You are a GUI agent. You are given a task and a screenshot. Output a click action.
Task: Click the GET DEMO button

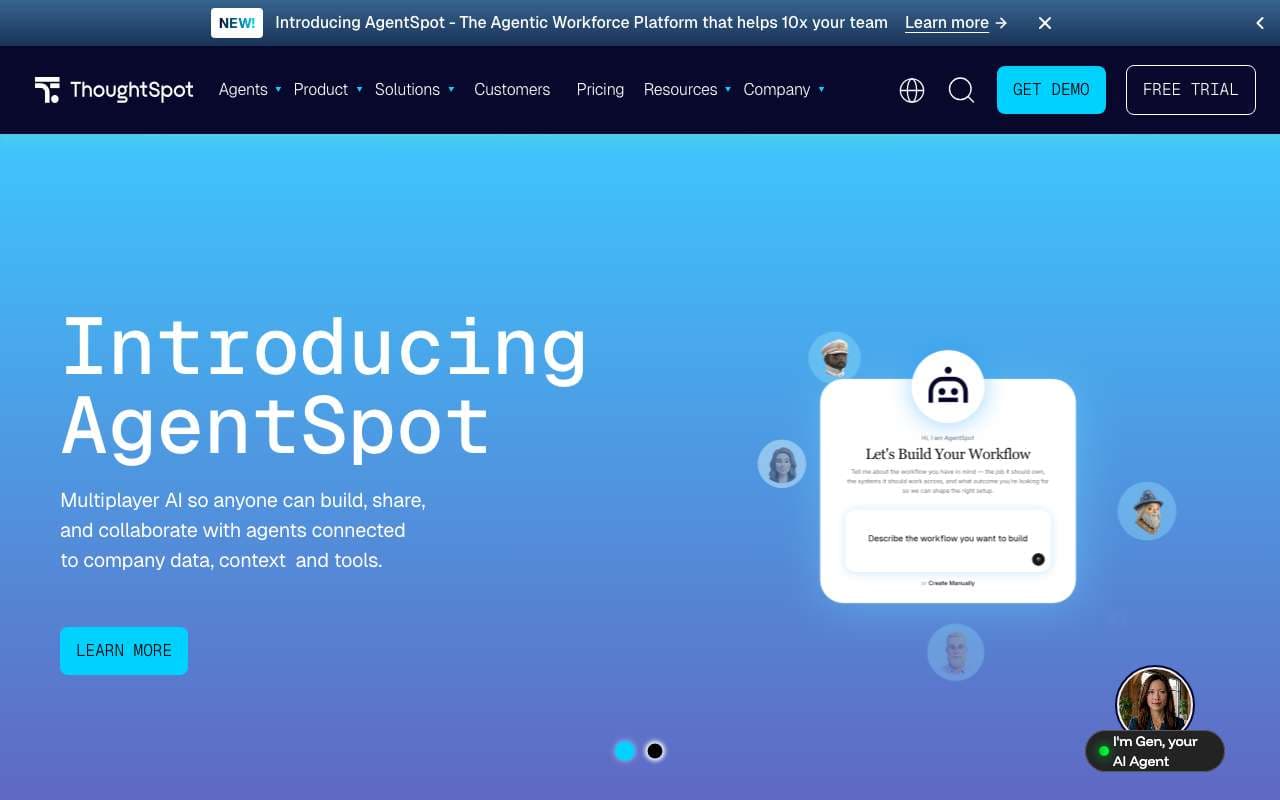[x=1051, y=90]
